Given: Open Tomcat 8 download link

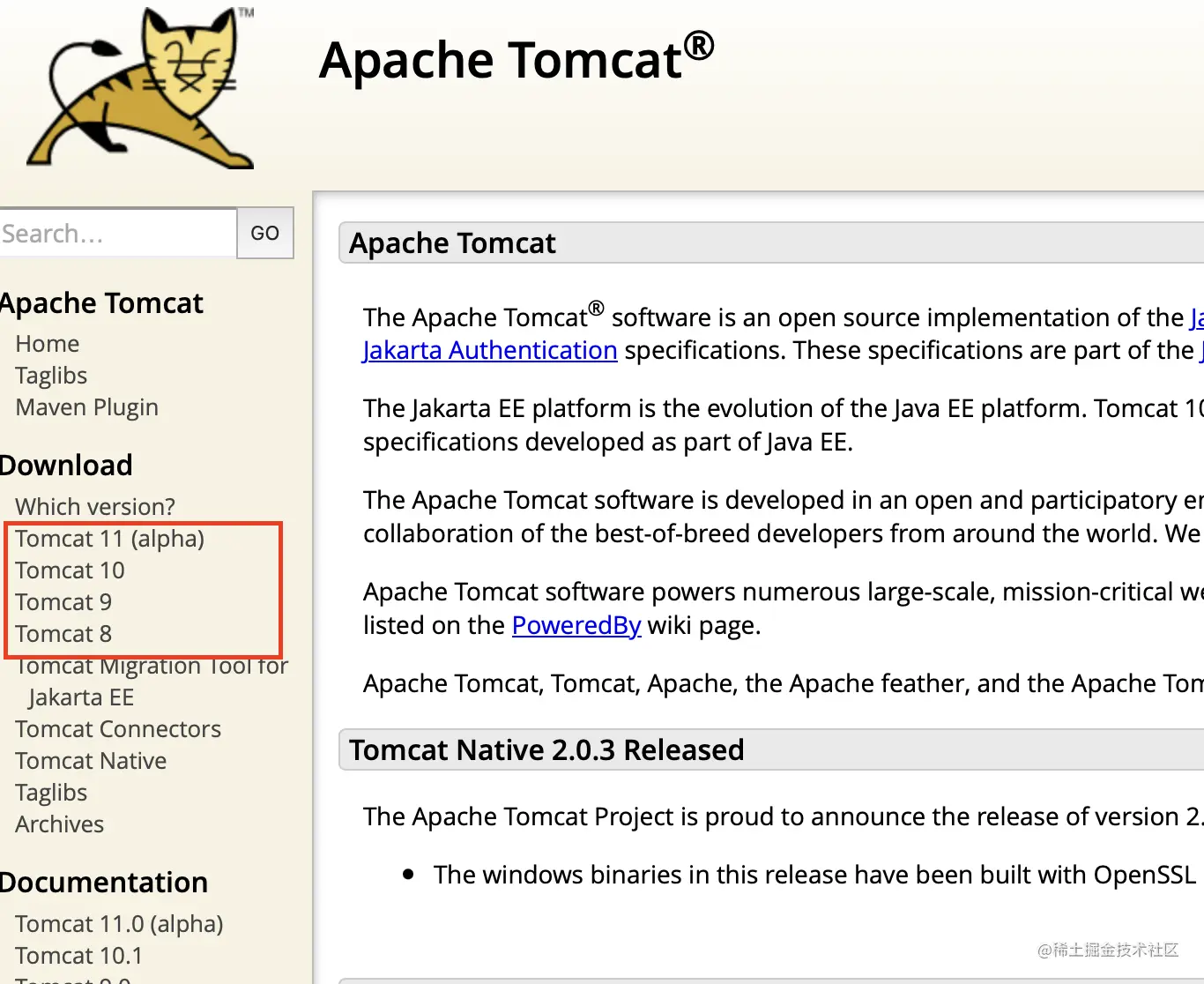Looking at the screenshot, I should 63,634.
